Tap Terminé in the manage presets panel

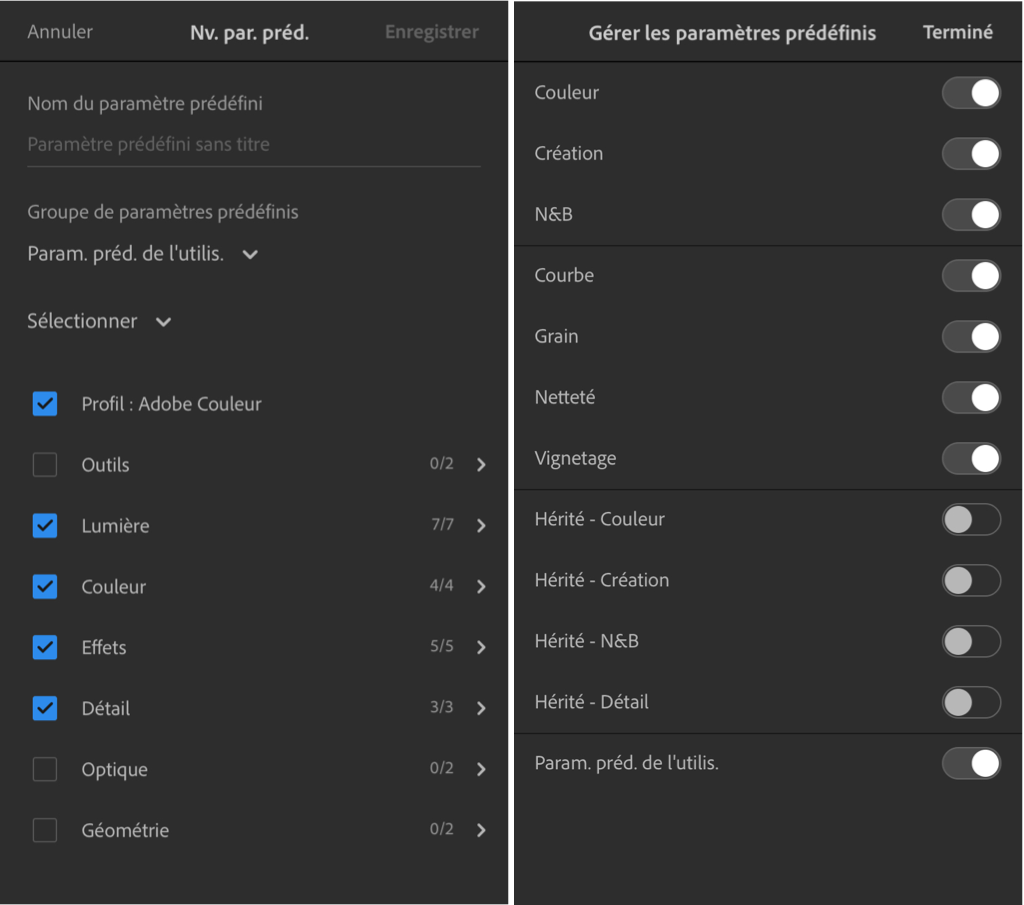tap(957, 31)
